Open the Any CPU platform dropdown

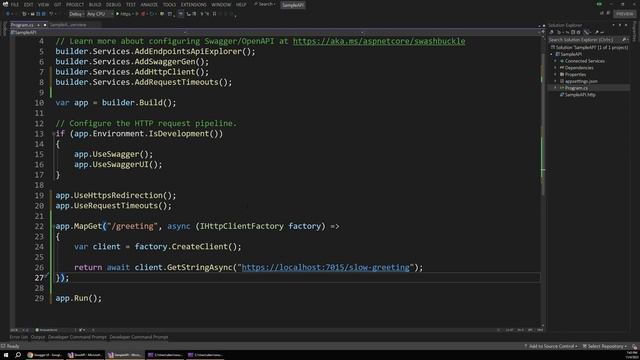pos(99,14)
